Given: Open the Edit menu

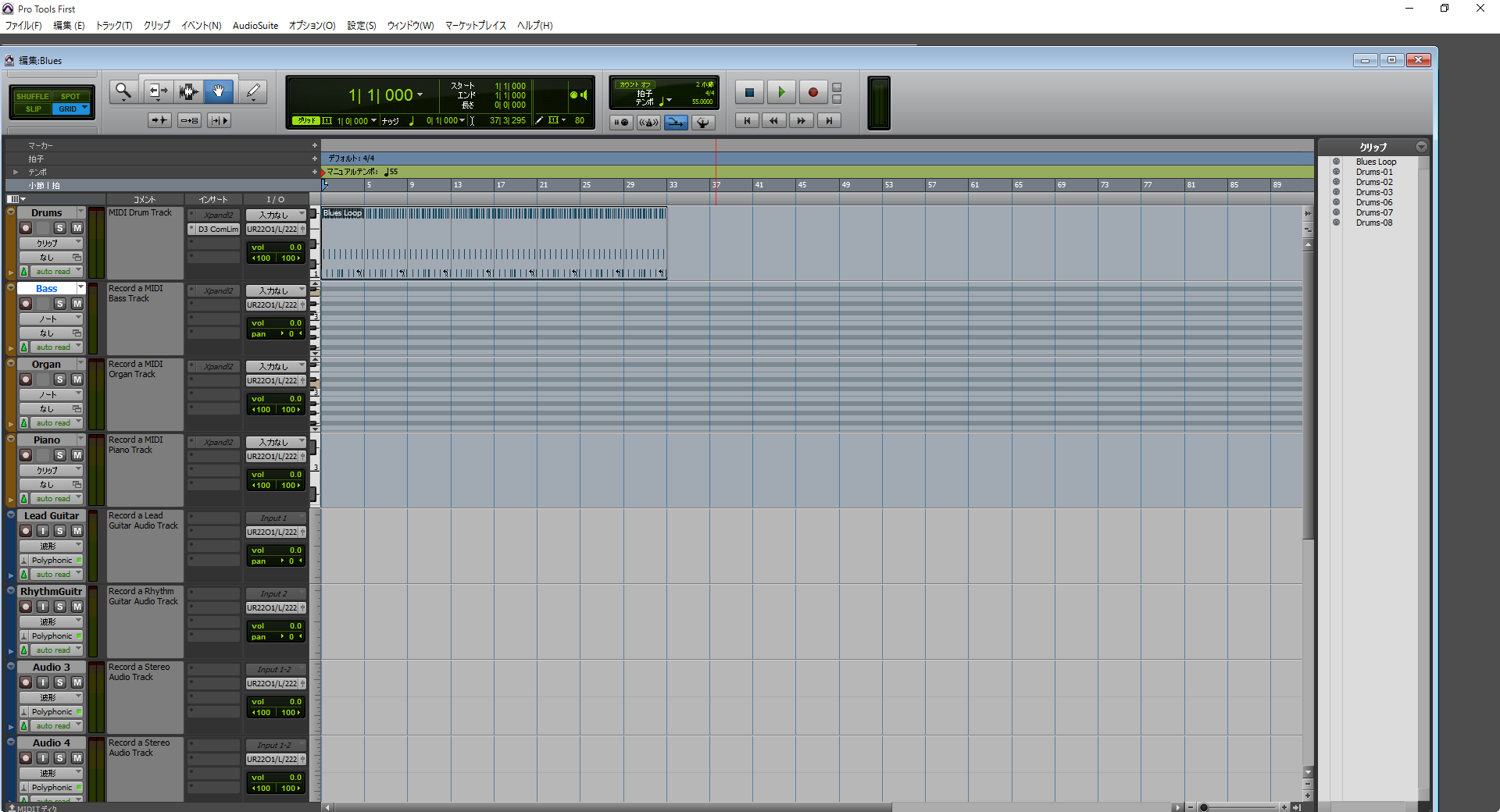Looking at the screenshot, I should (x=69, y=26).
